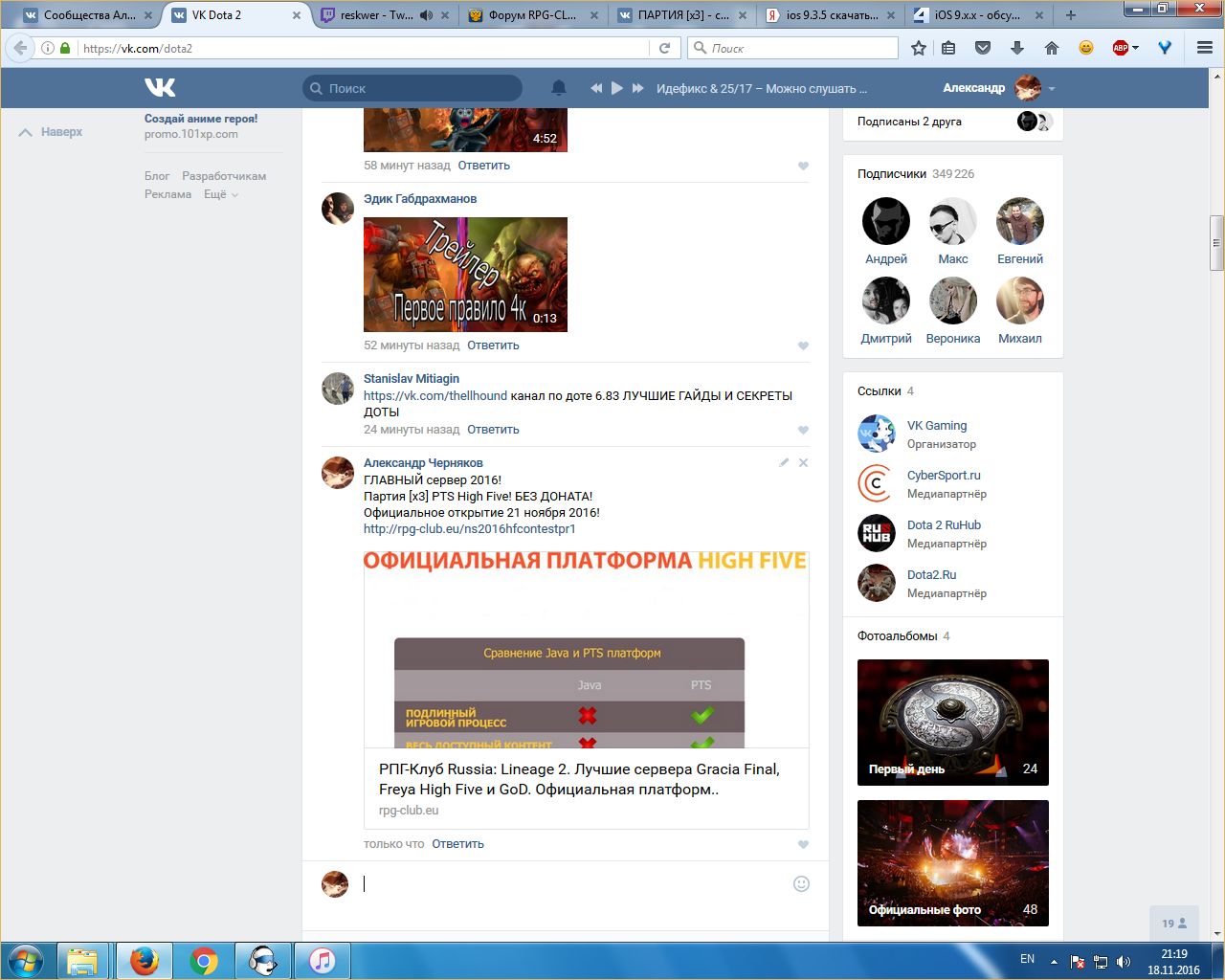Open CyberSport.ru link

click(944, 476)
